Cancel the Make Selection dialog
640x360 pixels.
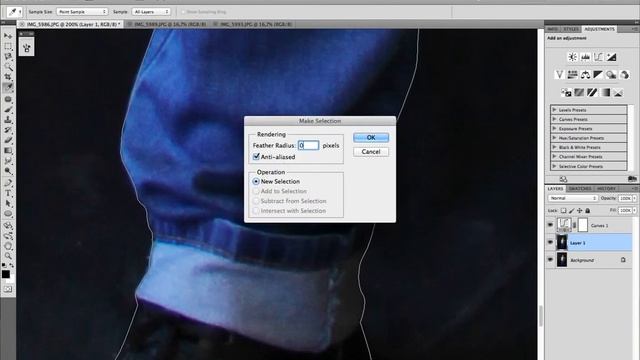coord(371,152)
